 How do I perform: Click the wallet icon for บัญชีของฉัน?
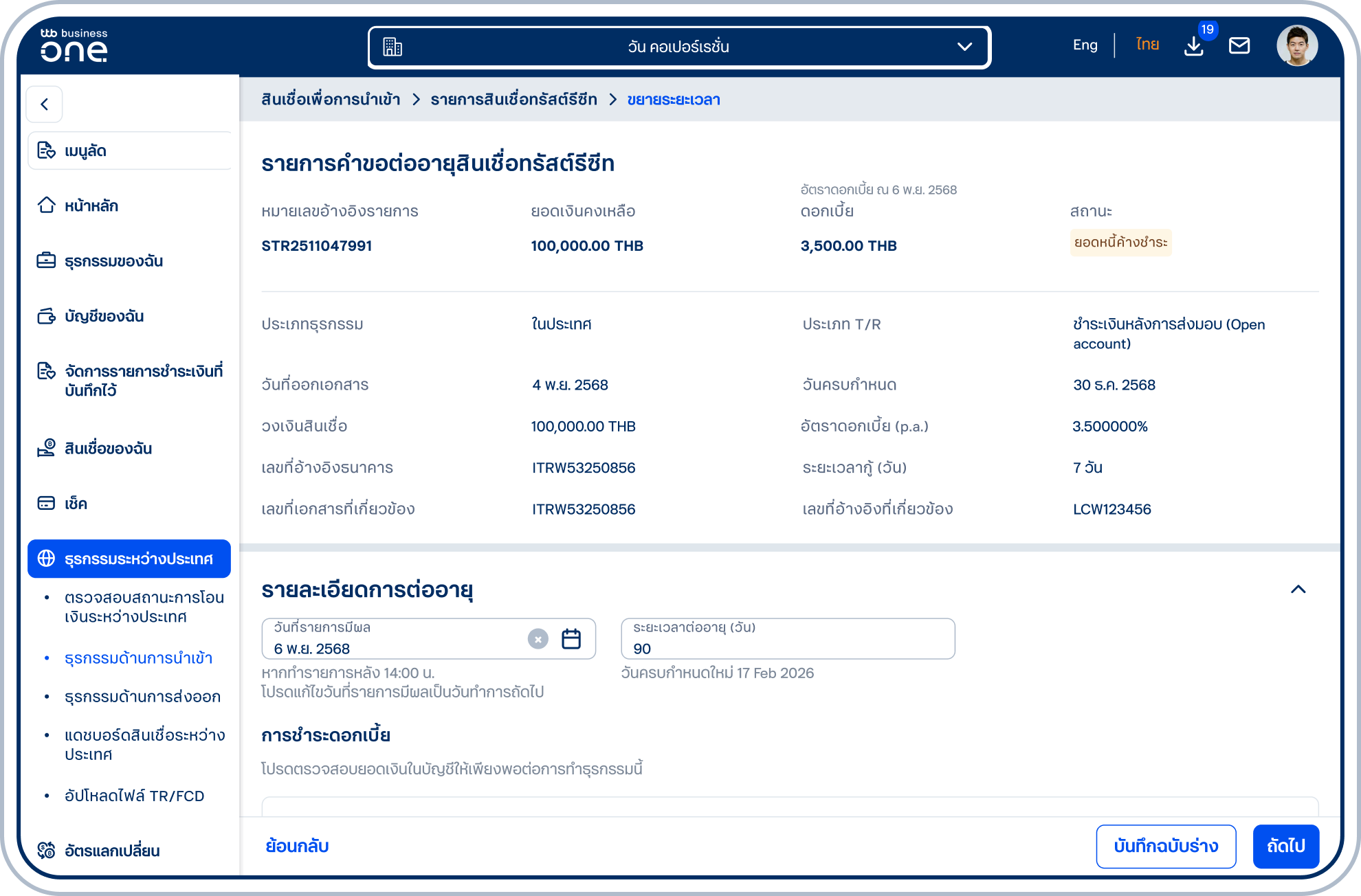[x=46, y=315]
